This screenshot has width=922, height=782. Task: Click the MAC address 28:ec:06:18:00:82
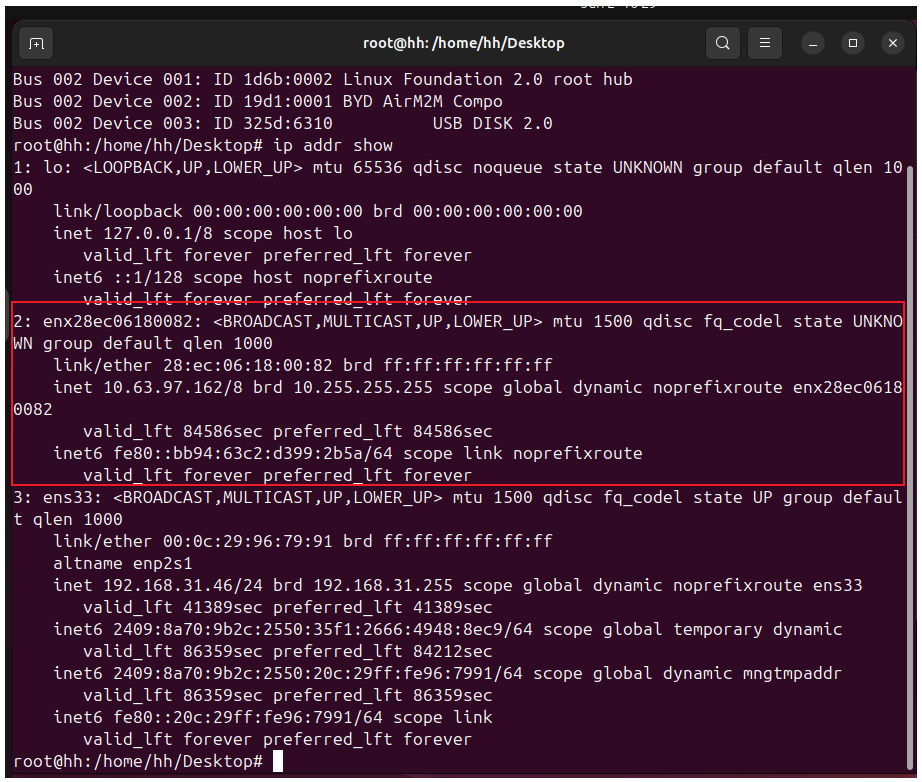pyautogui.click(x=248, y=365)
